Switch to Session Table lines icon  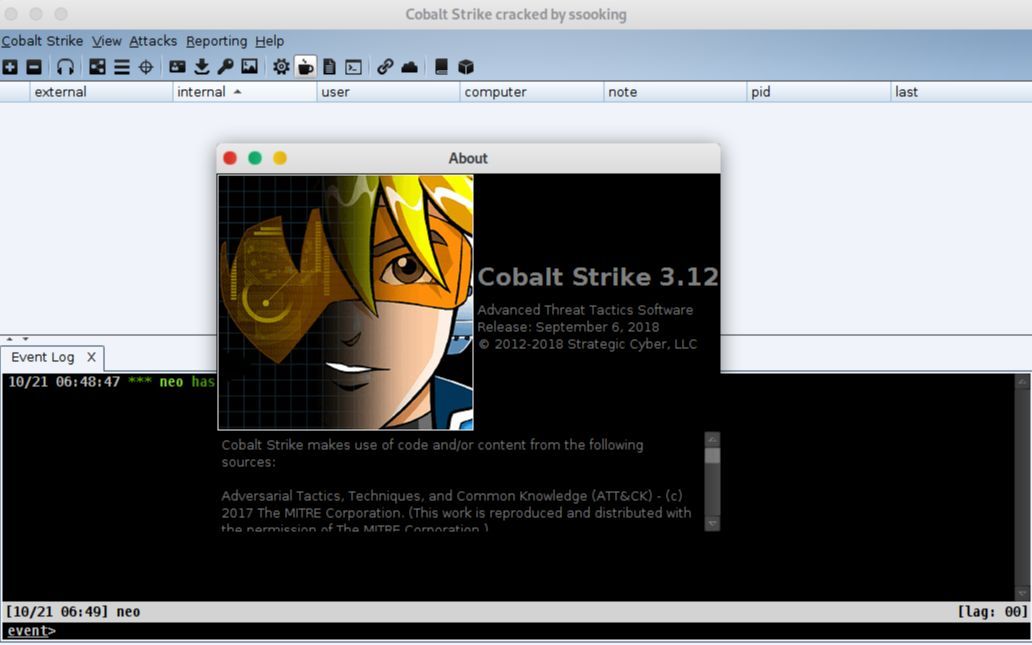click(x=122, y=66)
